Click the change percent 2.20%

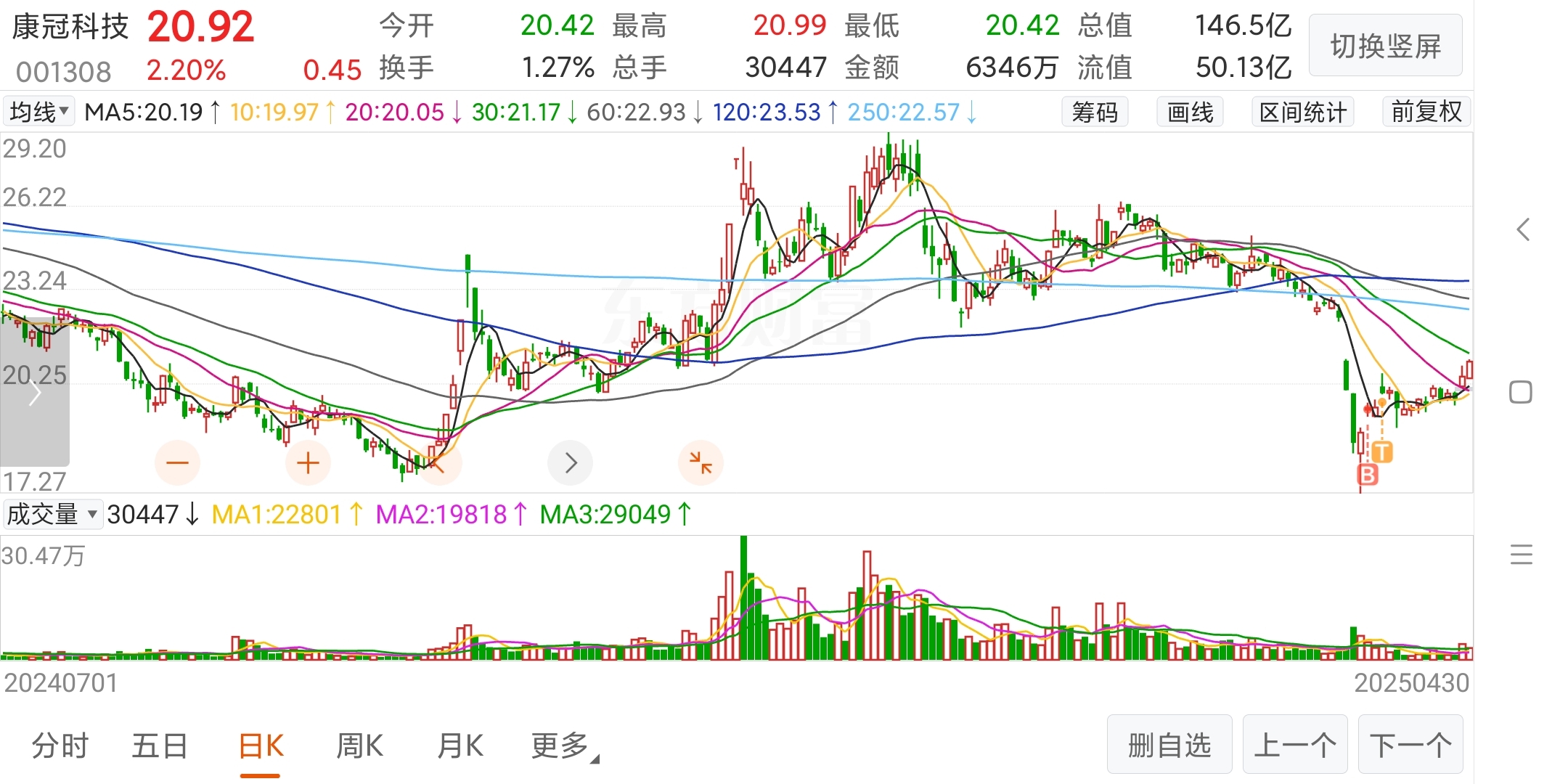pyautogui.click(x=186, y=70)
